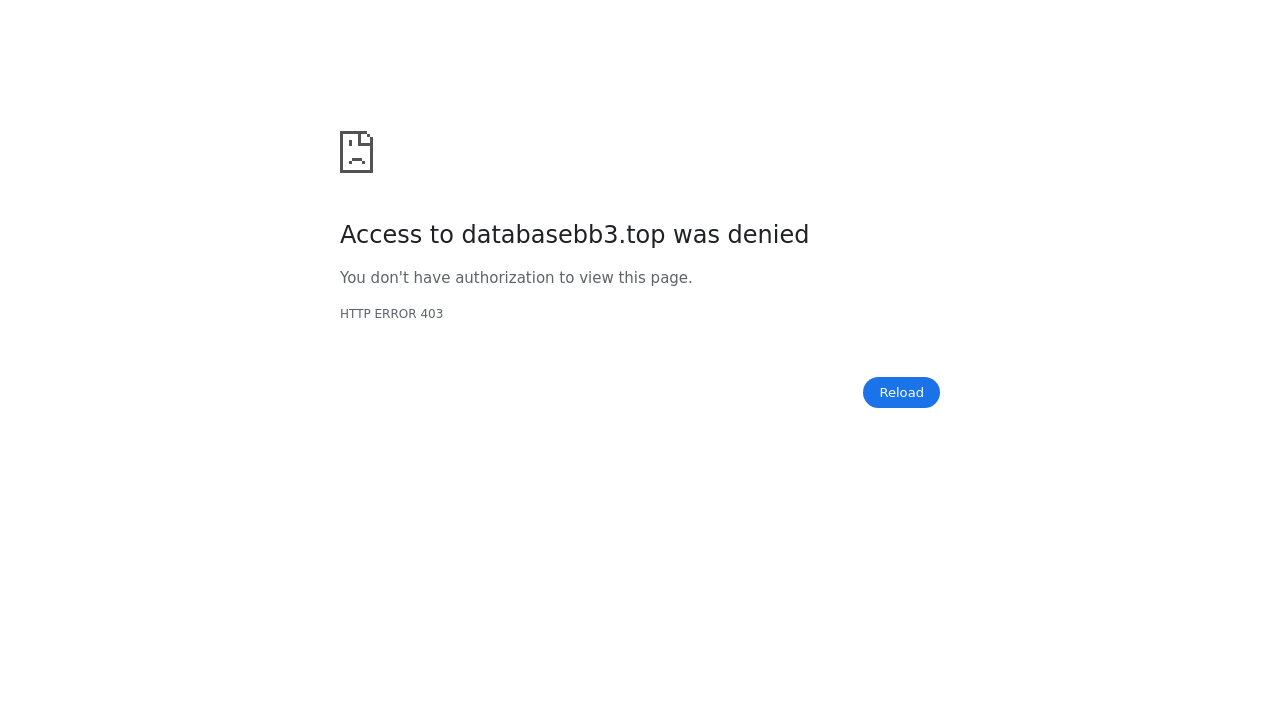Click the HTTP ERROR 403 code text
The width and height of the screenshot is (1280, 720).
point(391,314)
